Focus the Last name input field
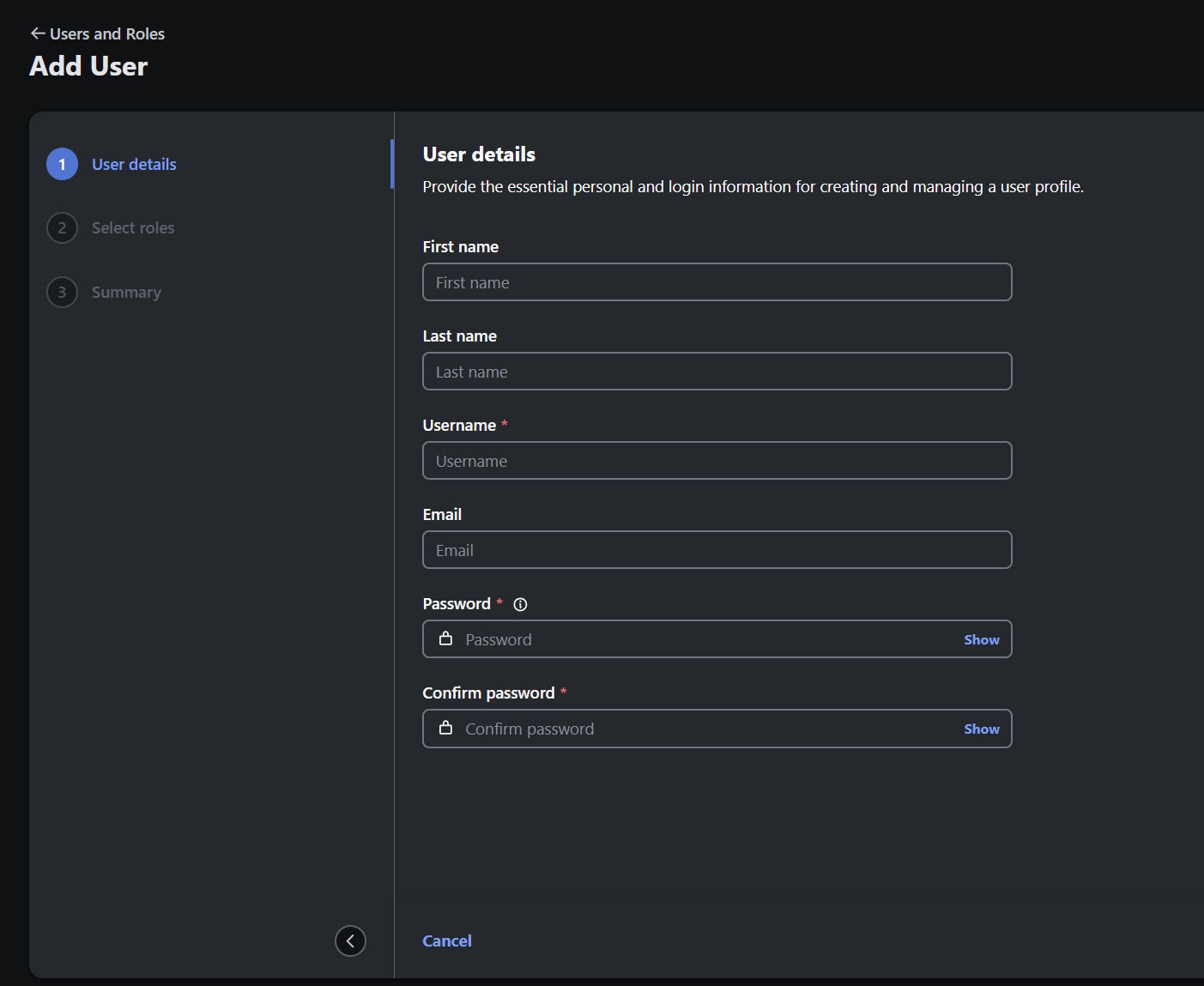This screenshot has width=1204, height=986. click(x=717, y=372)
